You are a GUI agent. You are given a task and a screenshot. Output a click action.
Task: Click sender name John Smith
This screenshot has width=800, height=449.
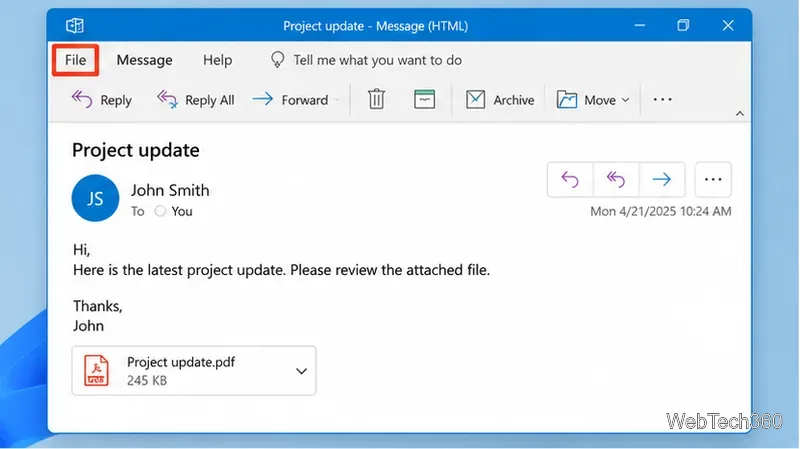point(170,190)
